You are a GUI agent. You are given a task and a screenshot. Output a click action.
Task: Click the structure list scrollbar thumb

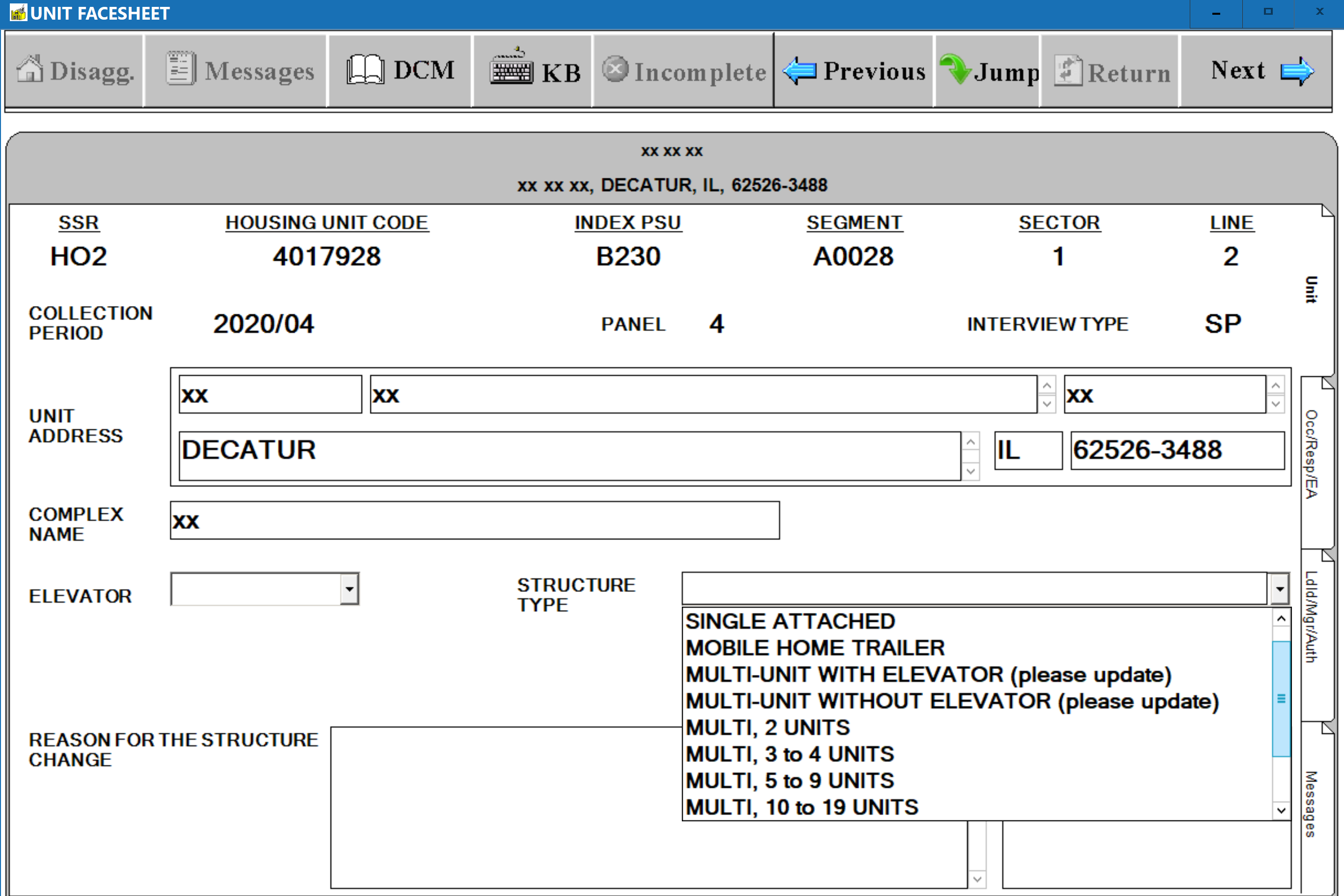coord(1281,699)
